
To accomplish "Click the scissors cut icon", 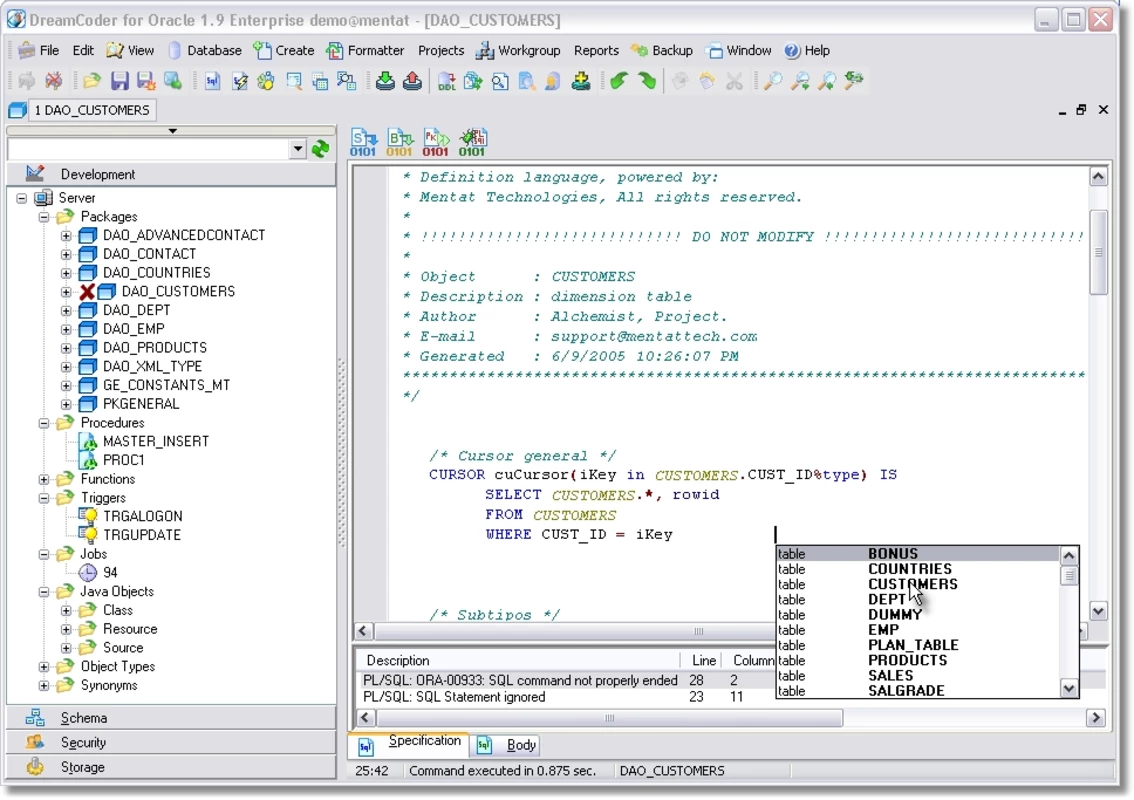I will 734,81.
